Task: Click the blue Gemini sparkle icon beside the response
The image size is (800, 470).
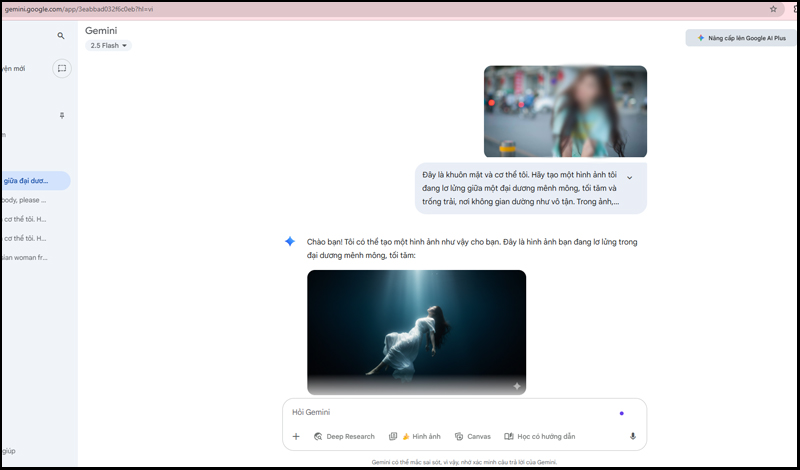Action: (x=289, y=242)
